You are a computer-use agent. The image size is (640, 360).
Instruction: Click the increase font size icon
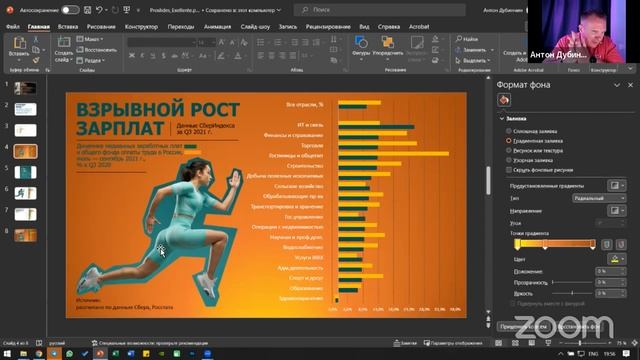[x=221, y=42]
